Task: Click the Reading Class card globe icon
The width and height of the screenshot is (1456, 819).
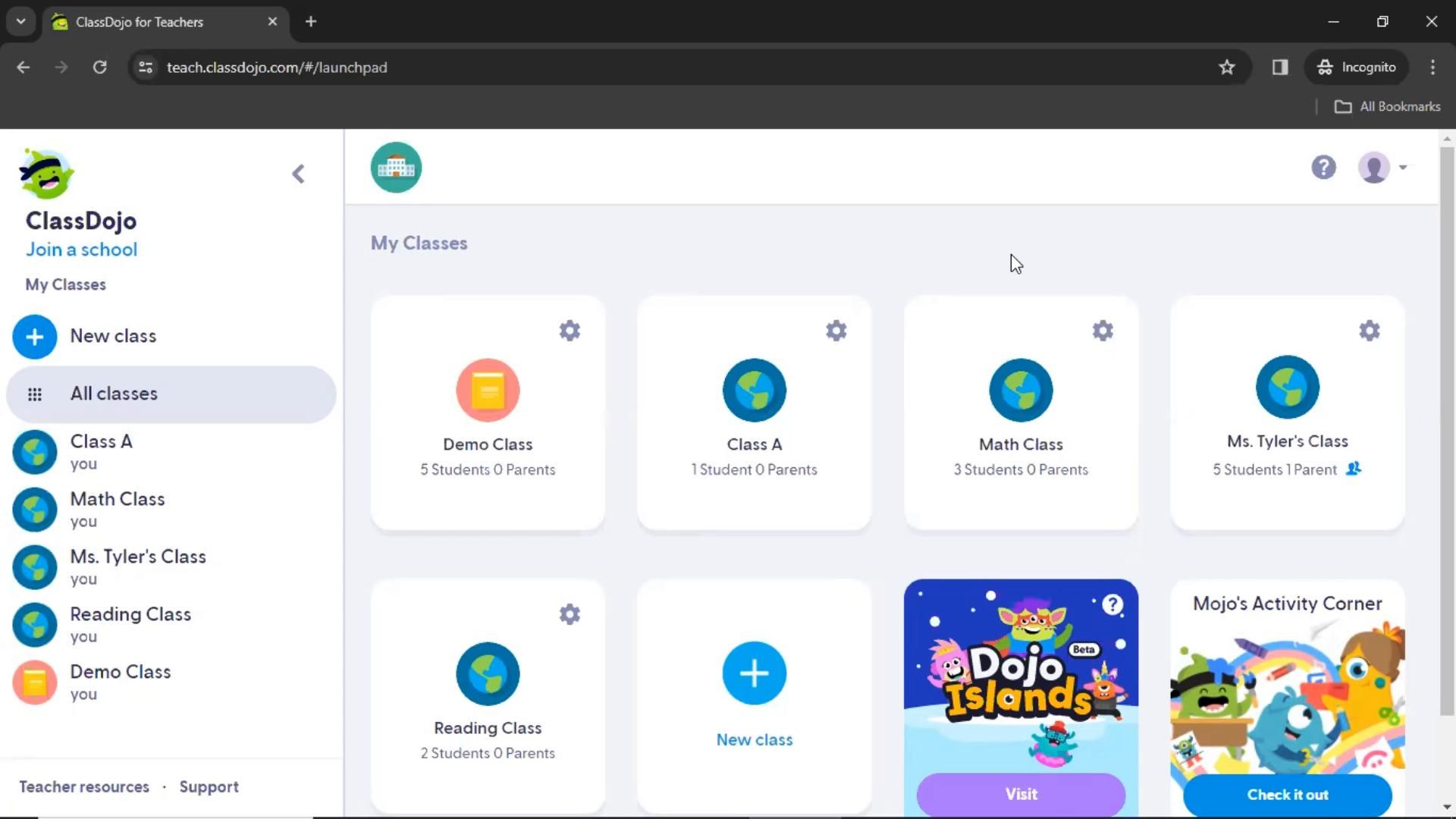Action: (x=488, y=674)
